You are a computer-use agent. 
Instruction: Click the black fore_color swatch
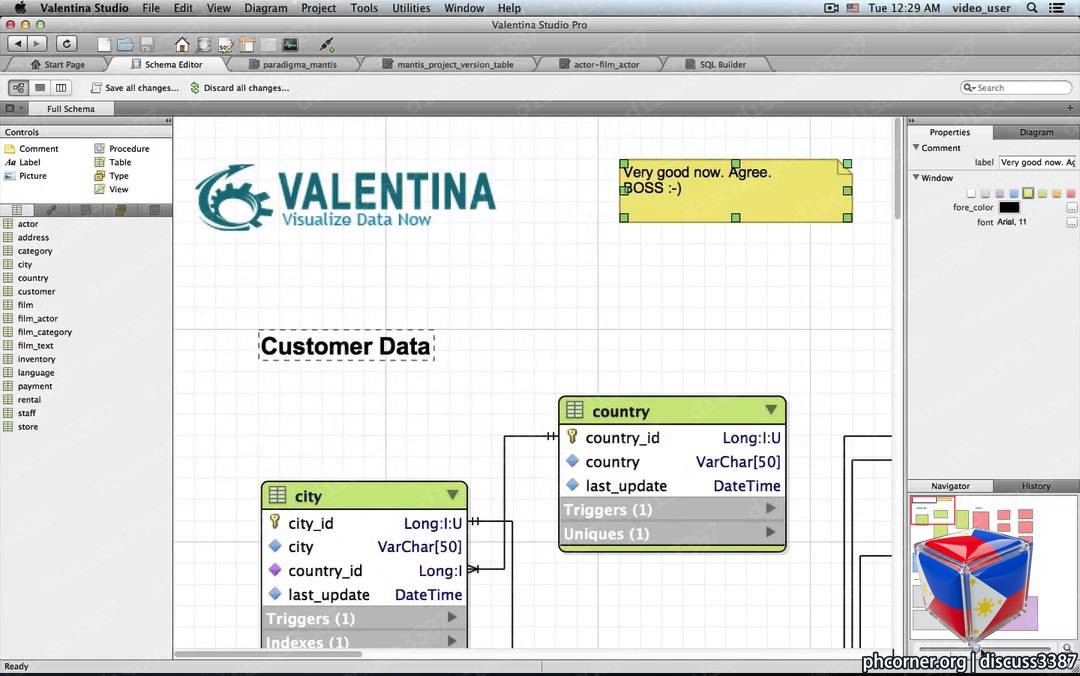[1009, 207]
